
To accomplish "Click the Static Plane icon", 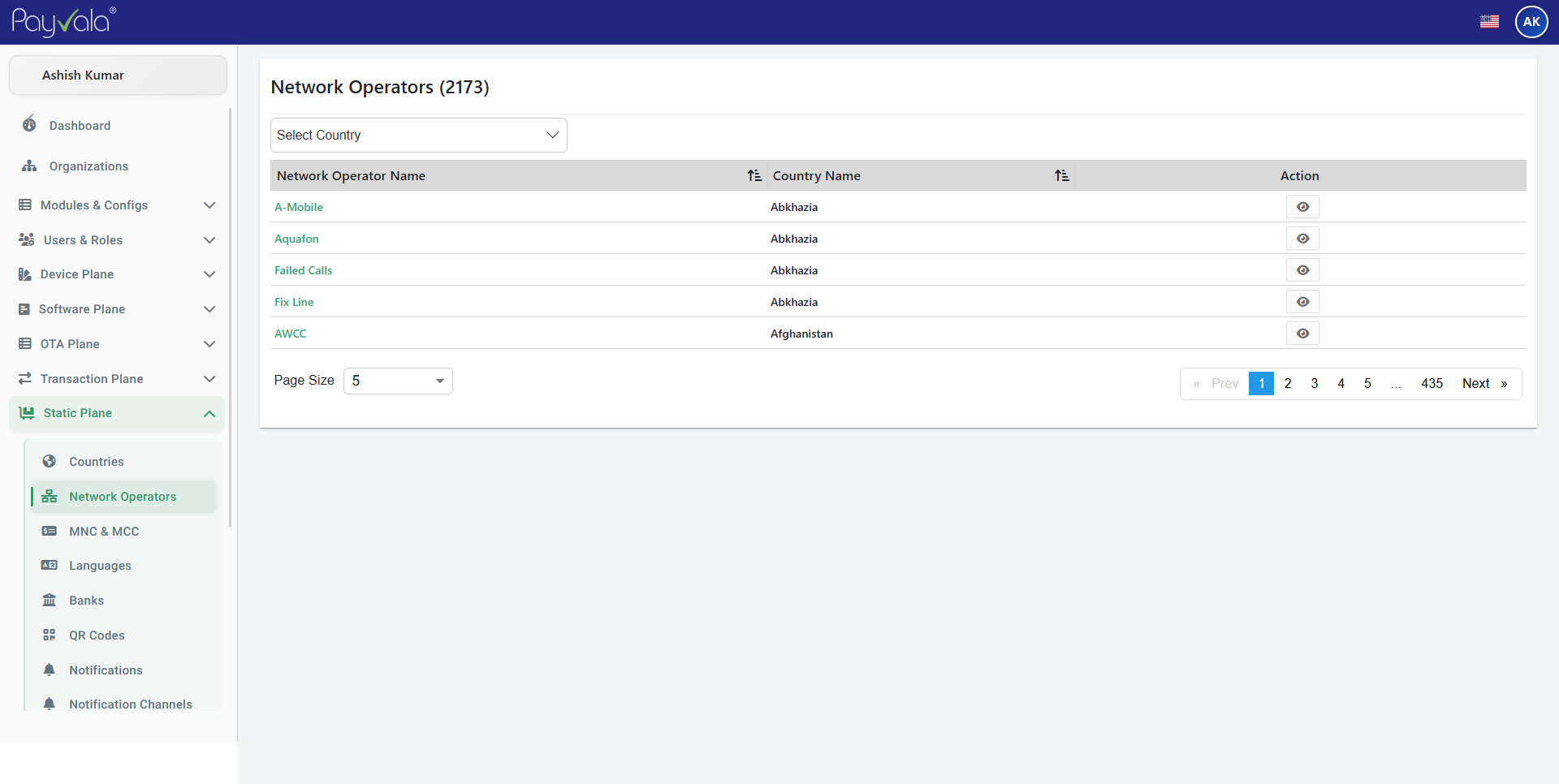I will tap(27, 413).
